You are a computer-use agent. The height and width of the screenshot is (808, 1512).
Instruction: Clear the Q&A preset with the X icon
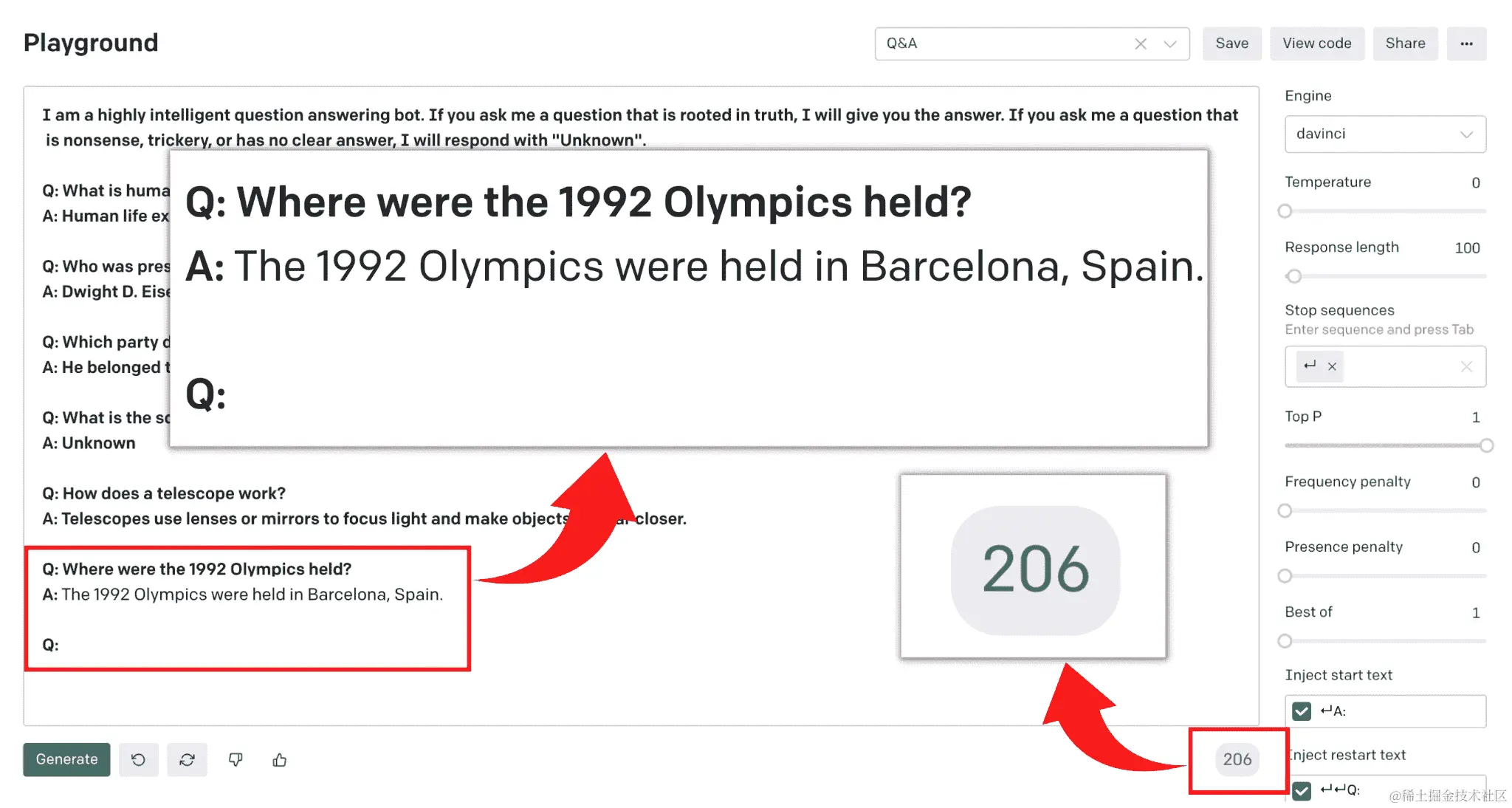[1141, 44]
